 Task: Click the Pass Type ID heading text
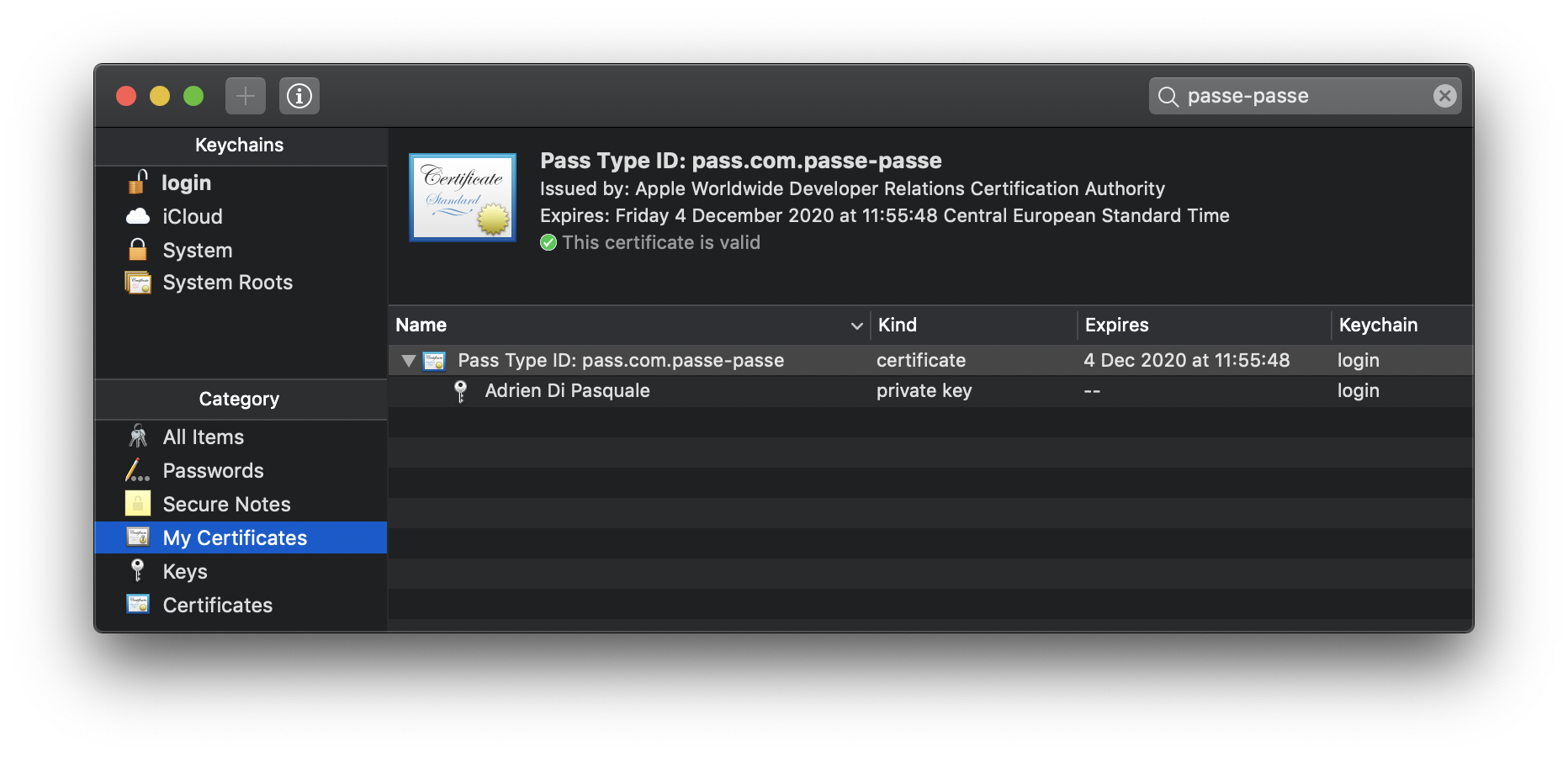point(740,161)
